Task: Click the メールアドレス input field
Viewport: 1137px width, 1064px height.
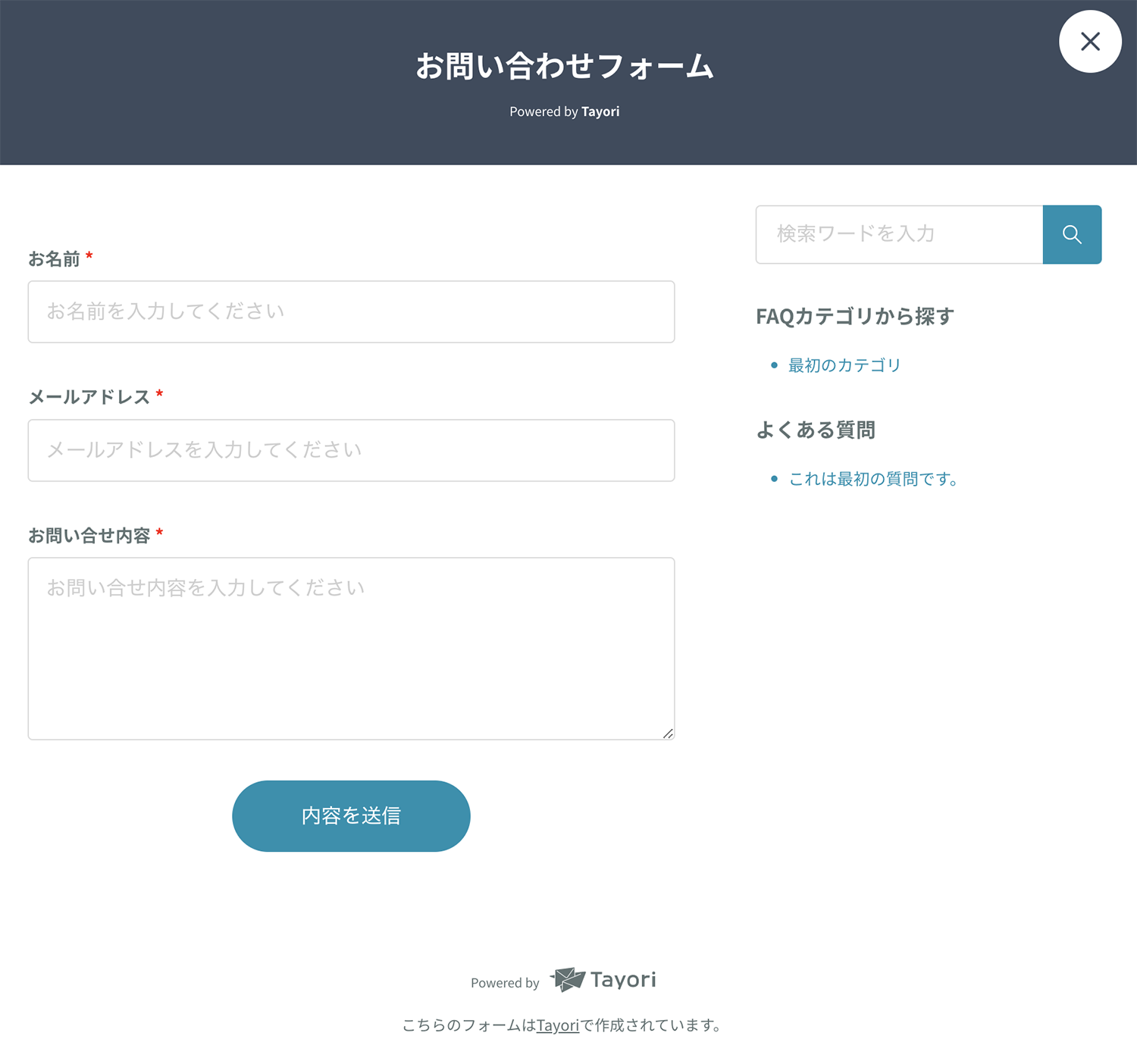Action: click(351, 450)
